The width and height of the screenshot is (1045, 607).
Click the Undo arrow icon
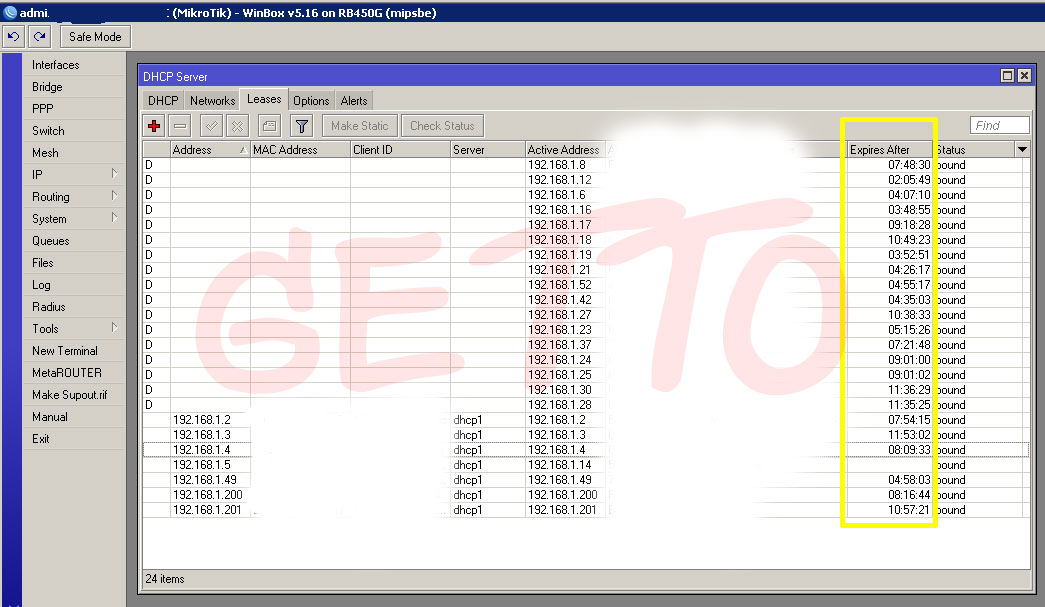point(14,37)
